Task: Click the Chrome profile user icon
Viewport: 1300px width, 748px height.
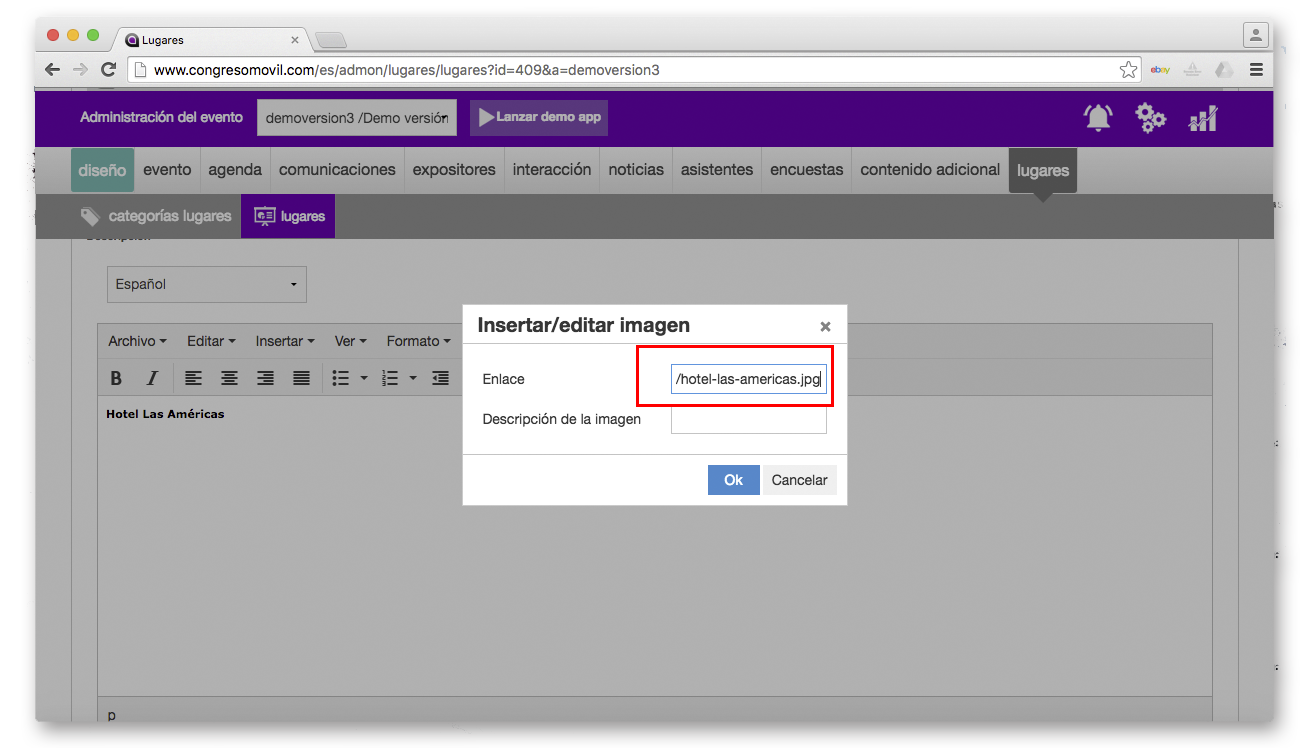Action: click(x=1255, y=35)
